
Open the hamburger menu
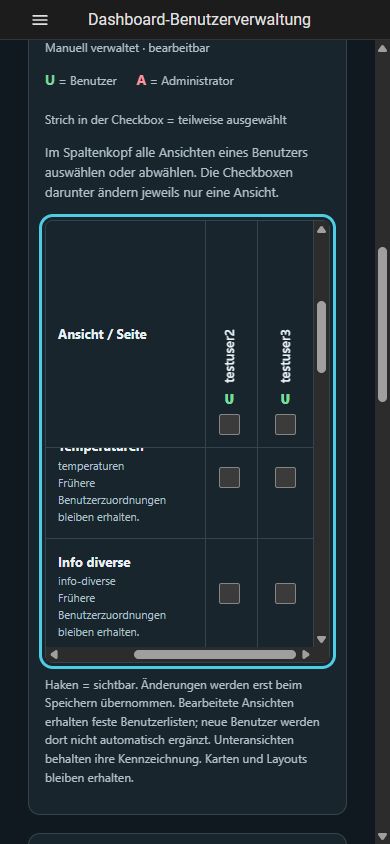tap(40, 20)
